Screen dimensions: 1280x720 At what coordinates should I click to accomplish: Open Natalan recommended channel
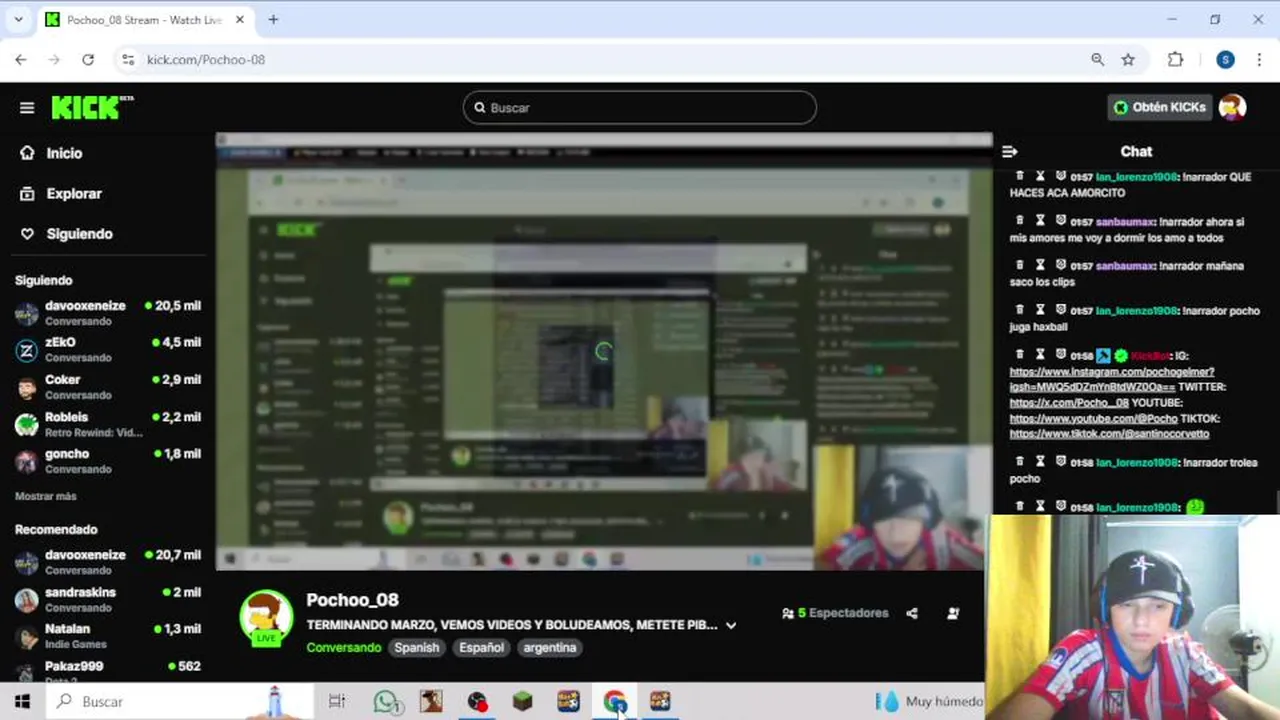108,636
